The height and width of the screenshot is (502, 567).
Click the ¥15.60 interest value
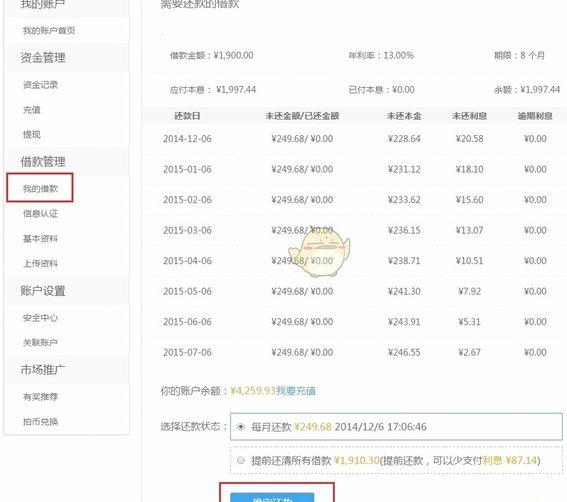(469, 200)
